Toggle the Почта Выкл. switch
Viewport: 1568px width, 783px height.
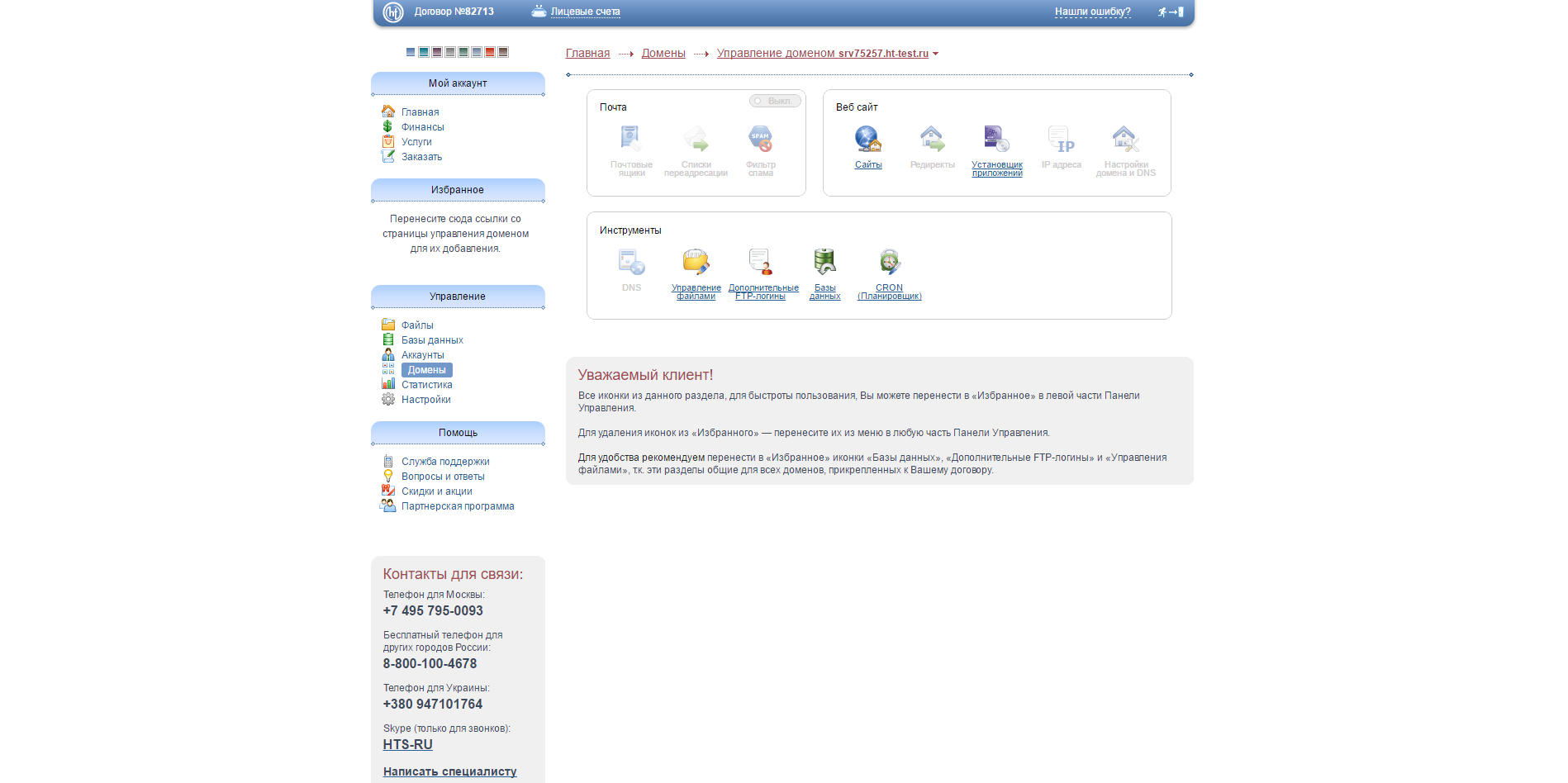click(775, 101)
